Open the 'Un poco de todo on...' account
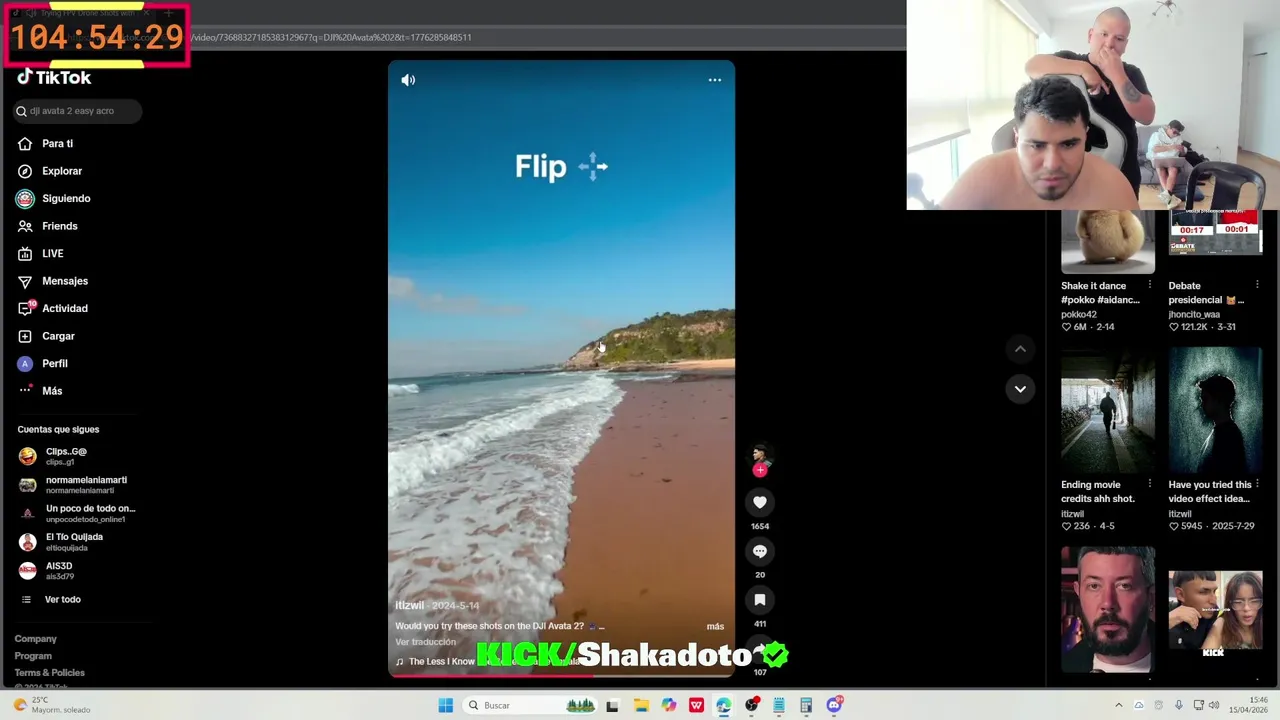The image size is (1280, 720). point(77,513)
